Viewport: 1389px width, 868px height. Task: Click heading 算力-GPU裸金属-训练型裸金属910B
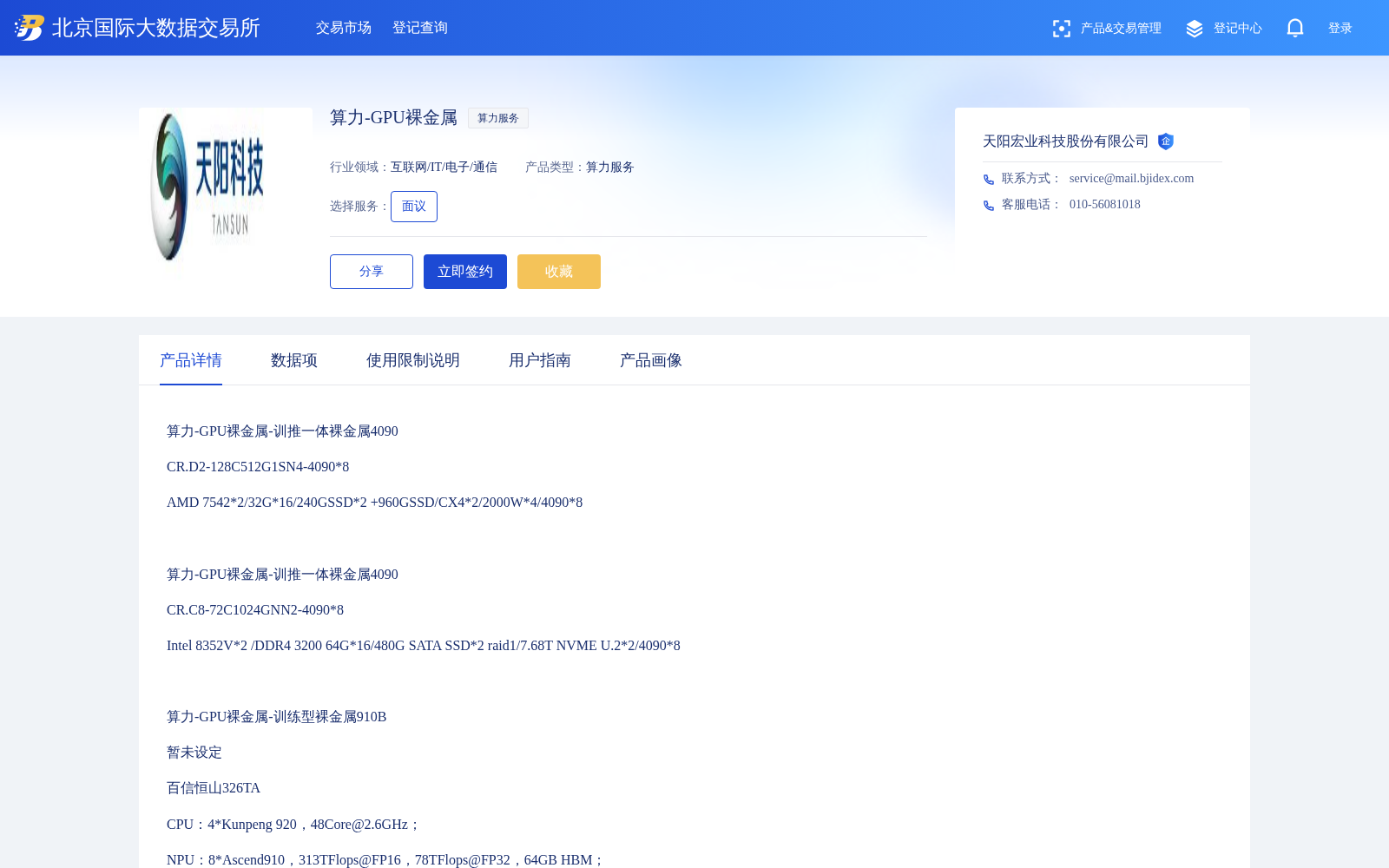coord(276,717)
